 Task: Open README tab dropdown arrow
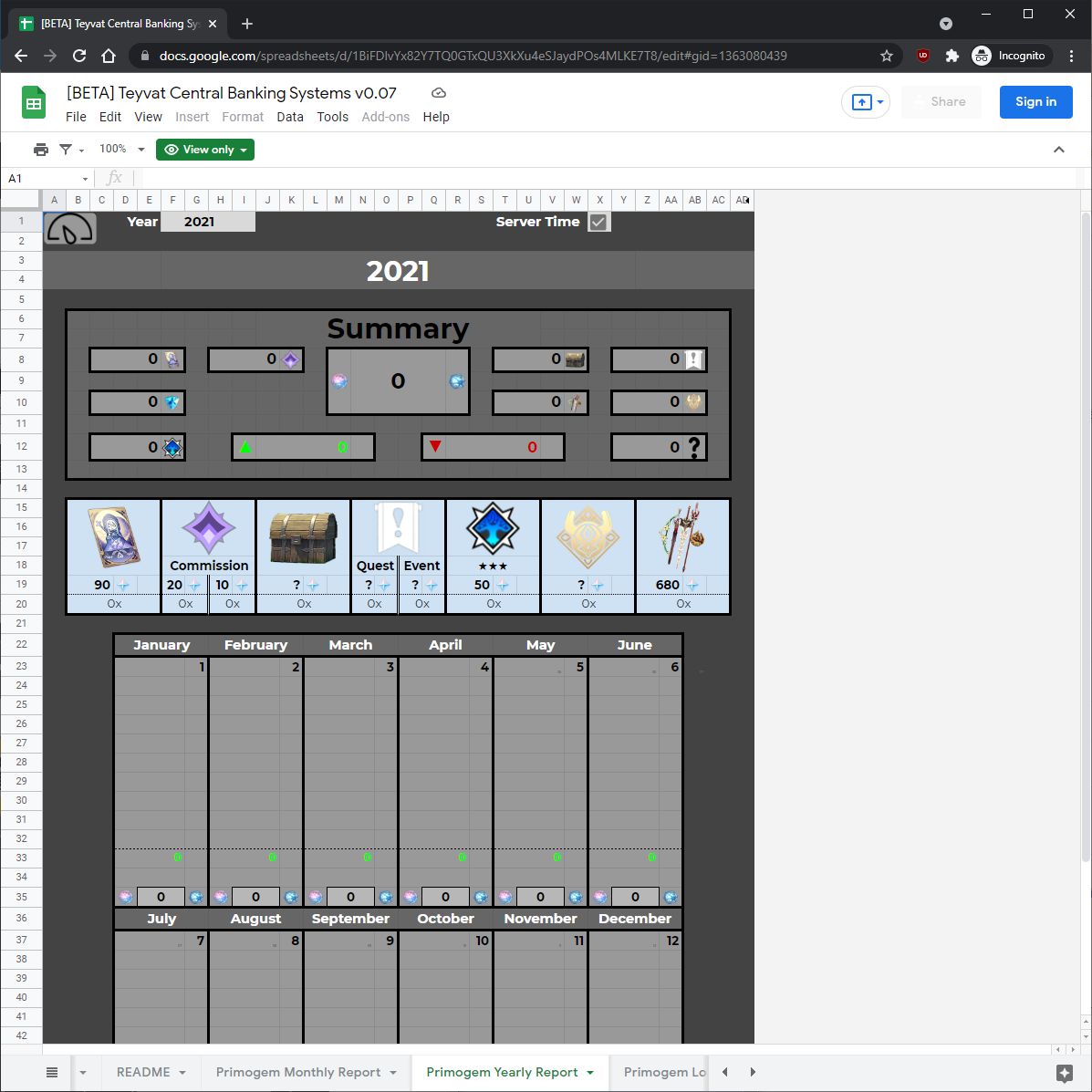182,1073
